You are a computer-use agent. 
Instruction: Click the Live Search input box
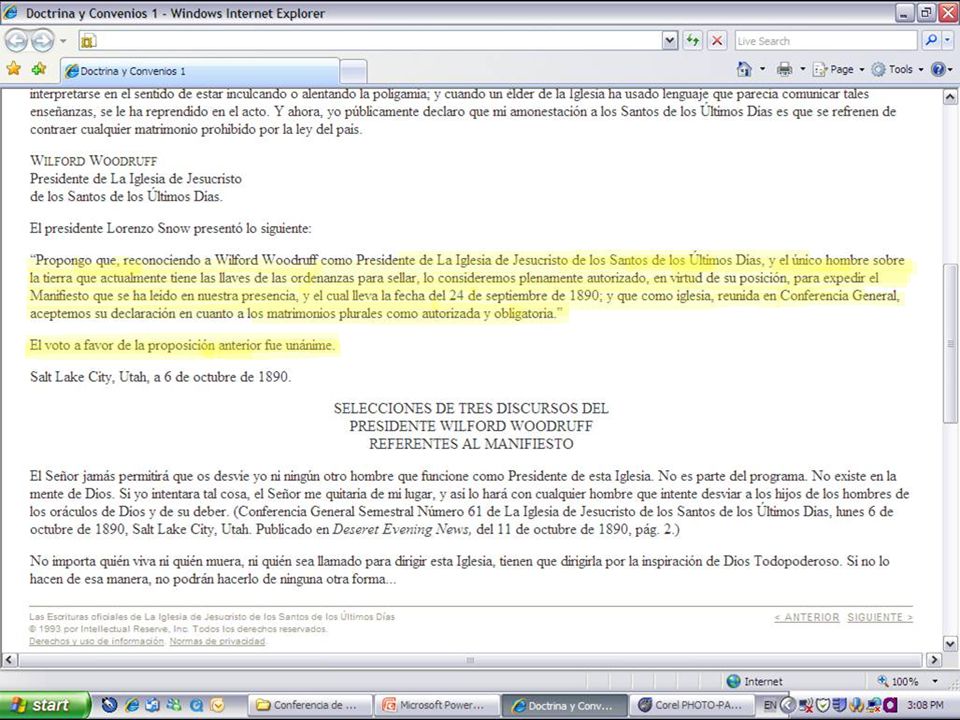(x=825, y=41)
